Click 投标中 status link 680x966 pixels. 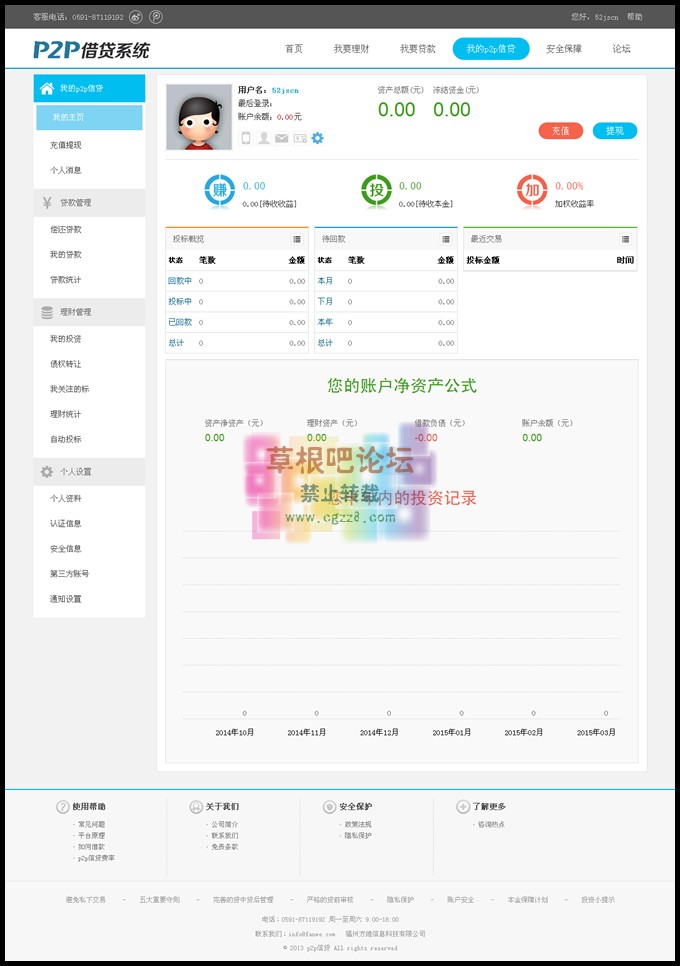point(180,301)
